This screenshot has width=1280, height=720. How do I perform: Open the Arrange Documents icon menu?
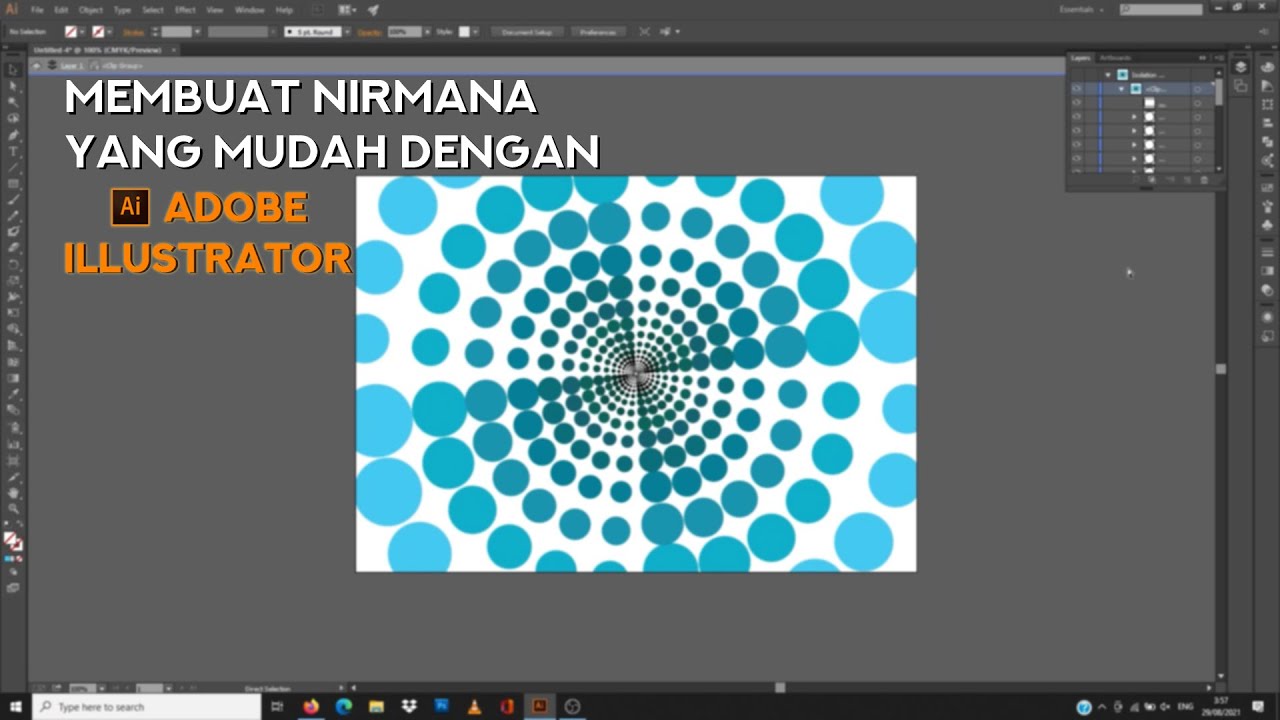pos(347,10)
